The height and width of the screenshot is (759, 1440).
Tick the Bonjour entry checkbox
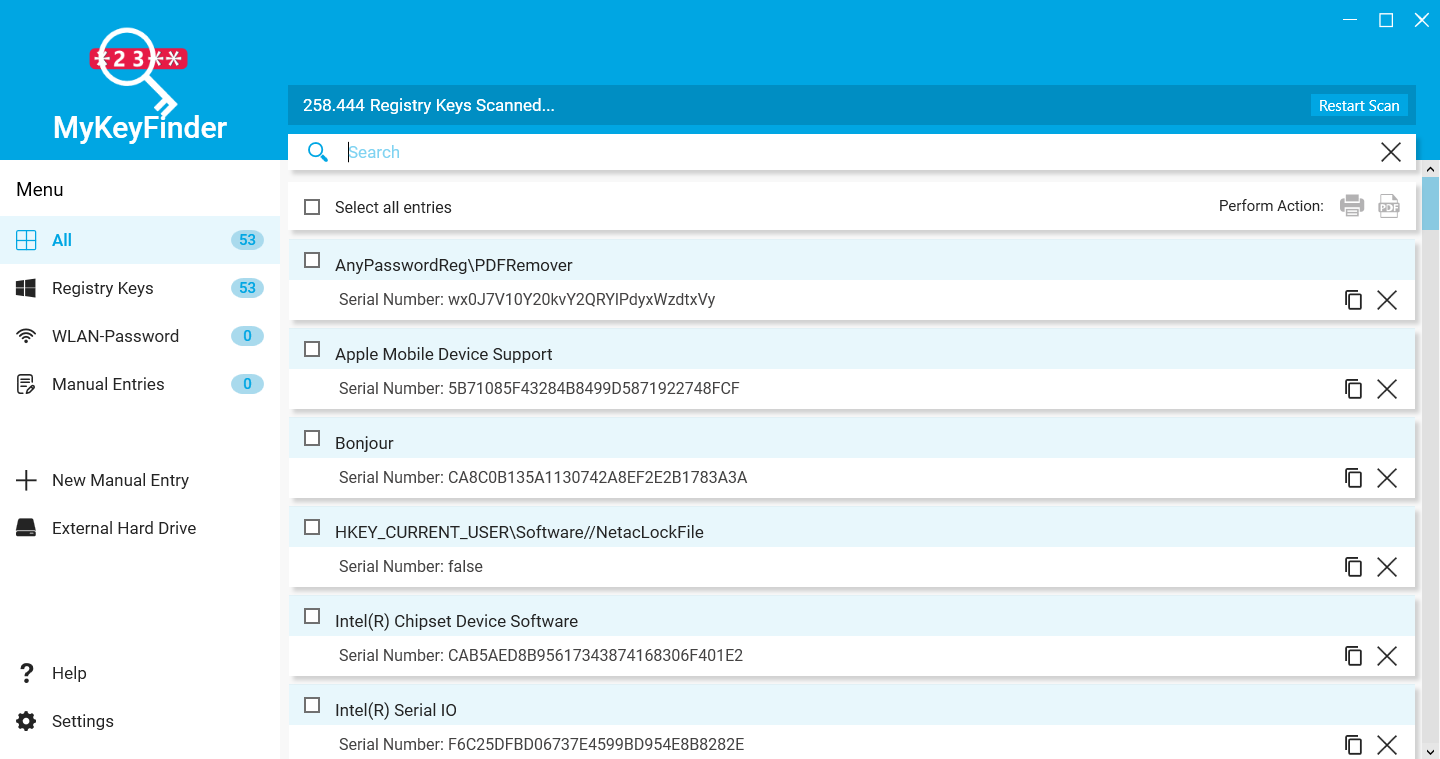312,438
